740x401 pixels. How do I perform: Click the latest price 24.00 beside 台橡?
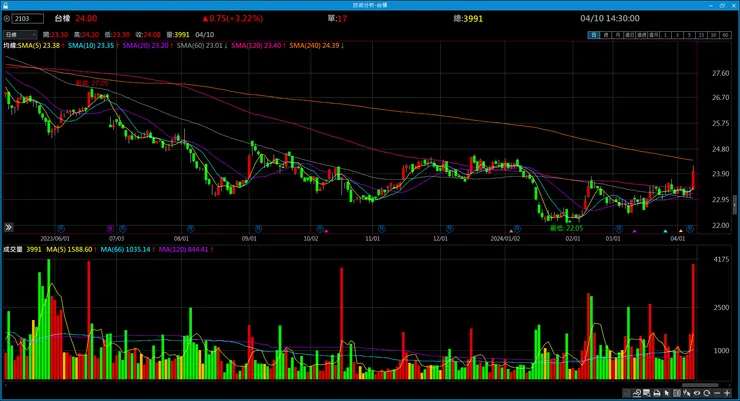(x=86, y=18)
